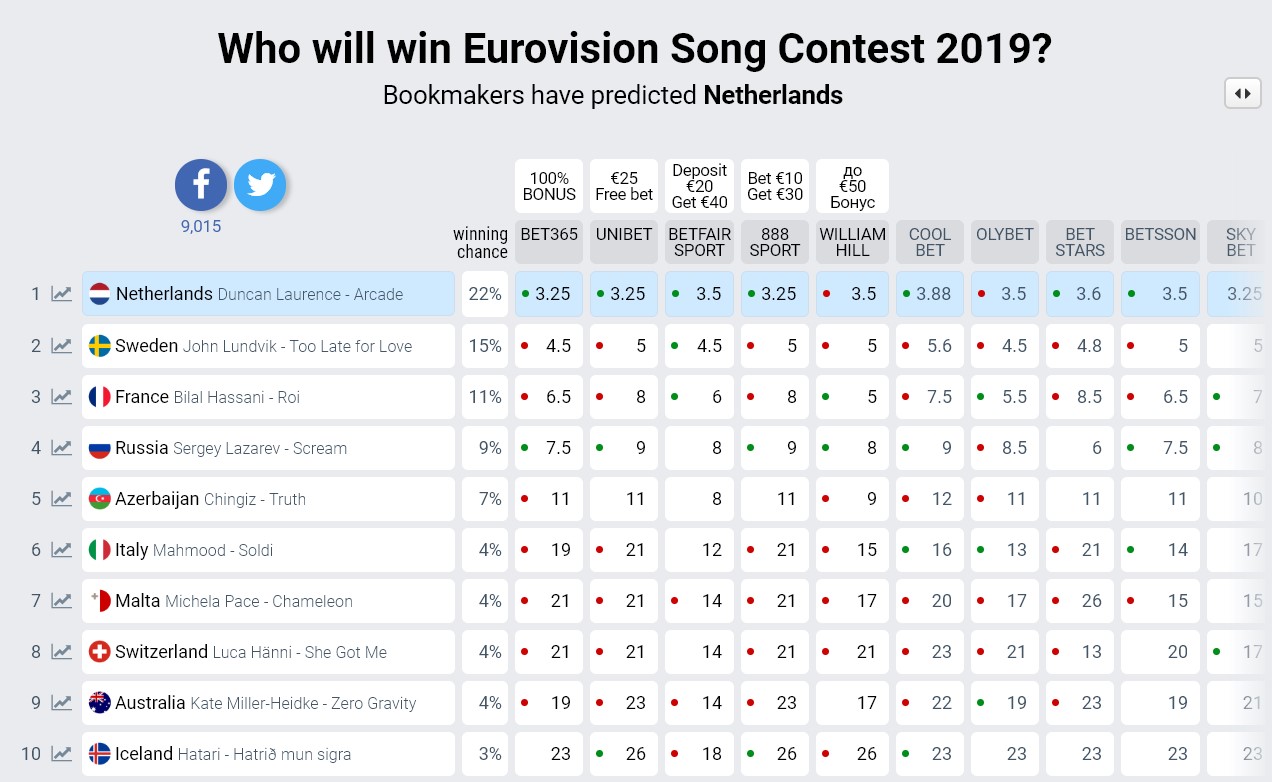1272x782 pixels.
Task: Click Netherlands odds 3.88 at Cool Bet
Action: tap(930, 294)
